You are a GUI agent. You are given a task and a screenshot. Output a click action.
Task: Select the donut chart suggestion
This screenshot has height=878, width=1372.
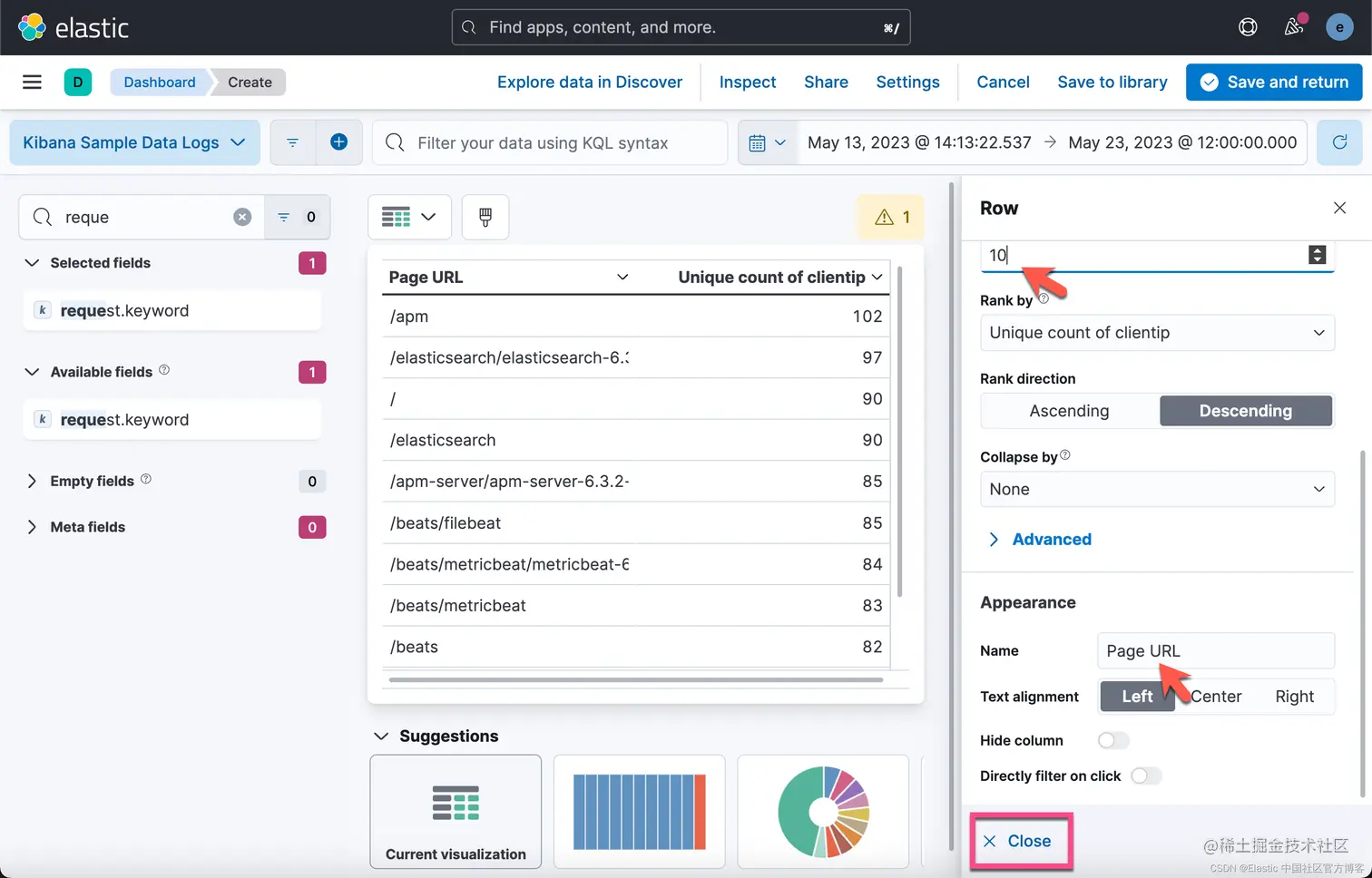[x=823, y=812]
